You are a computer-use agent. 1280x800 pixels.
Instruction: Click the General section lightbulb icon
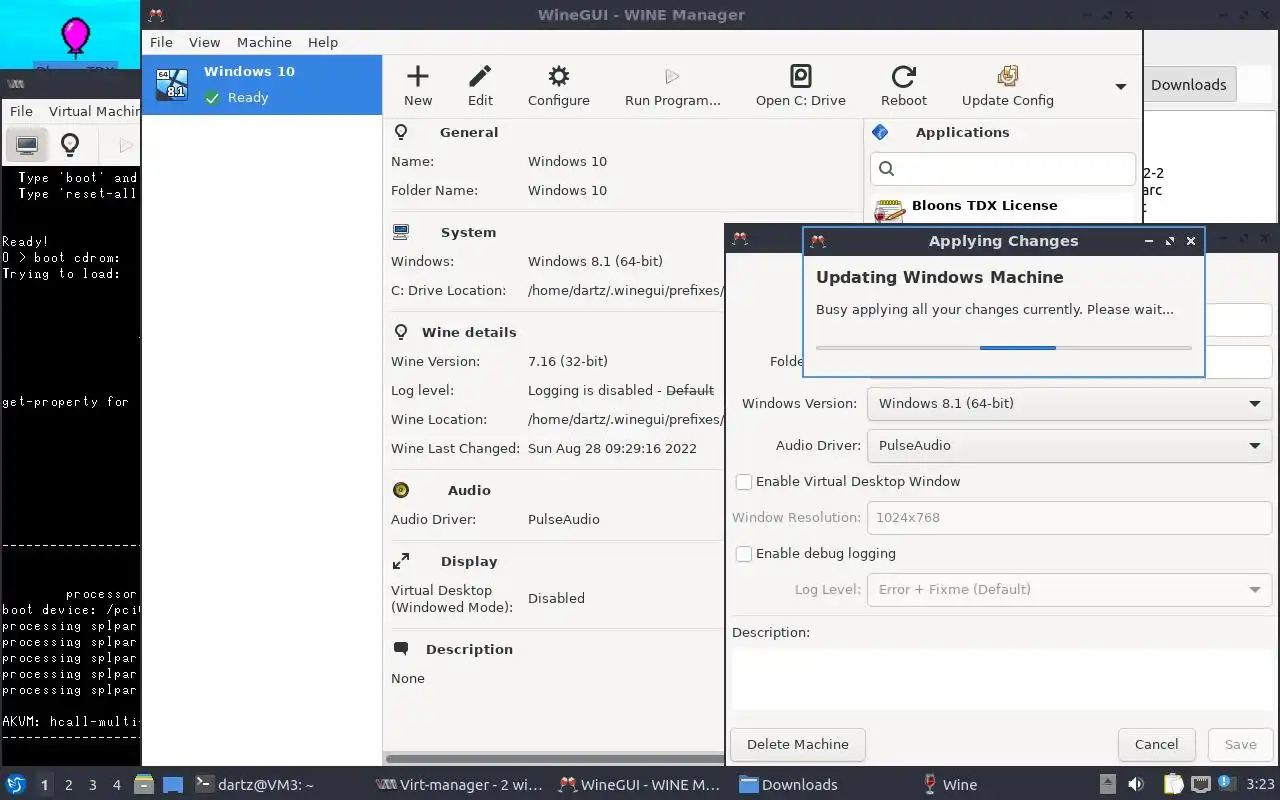pyautogui.click(x=401, y=132)
